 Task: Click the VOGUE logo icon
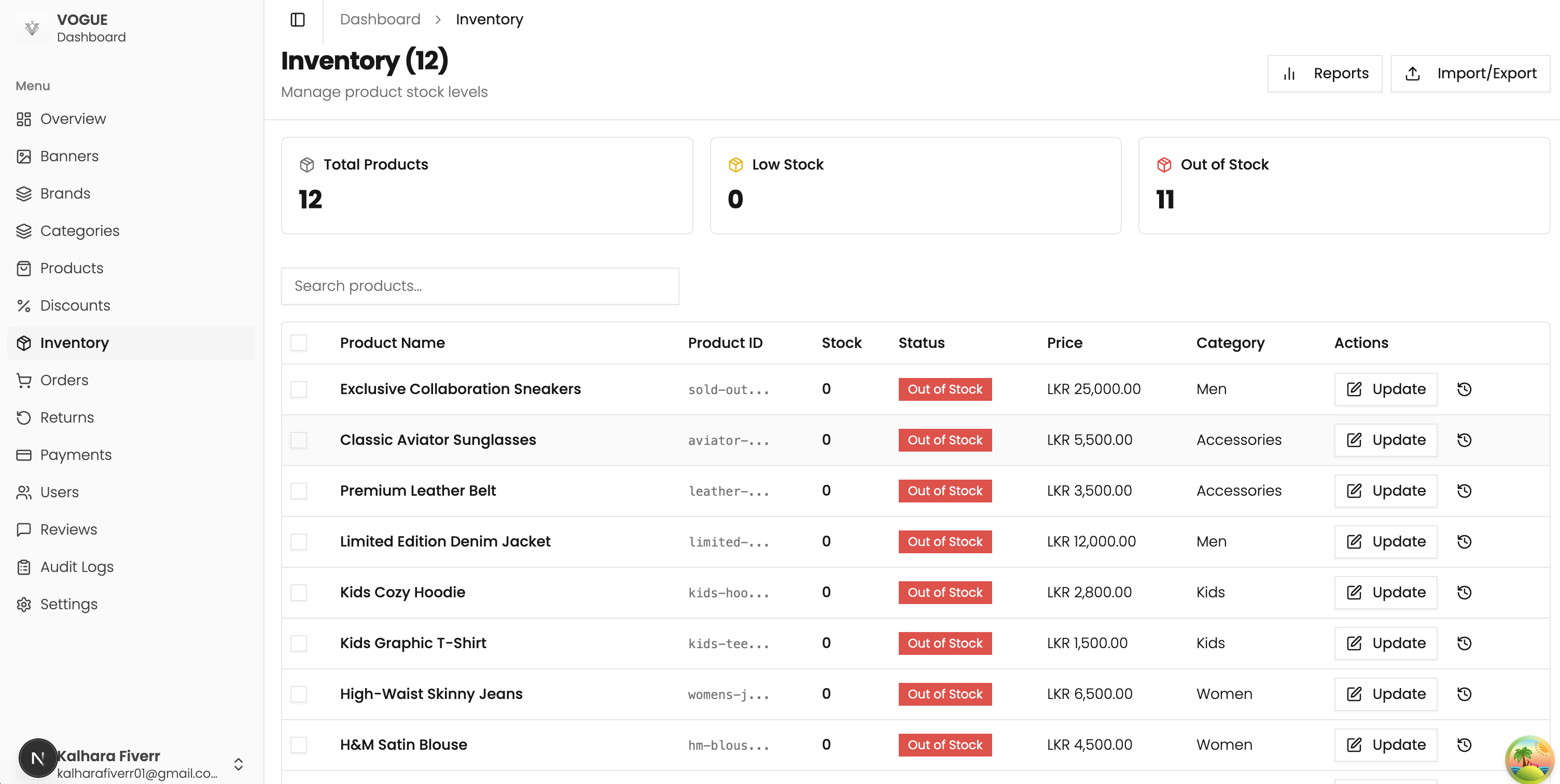point(32,28)
